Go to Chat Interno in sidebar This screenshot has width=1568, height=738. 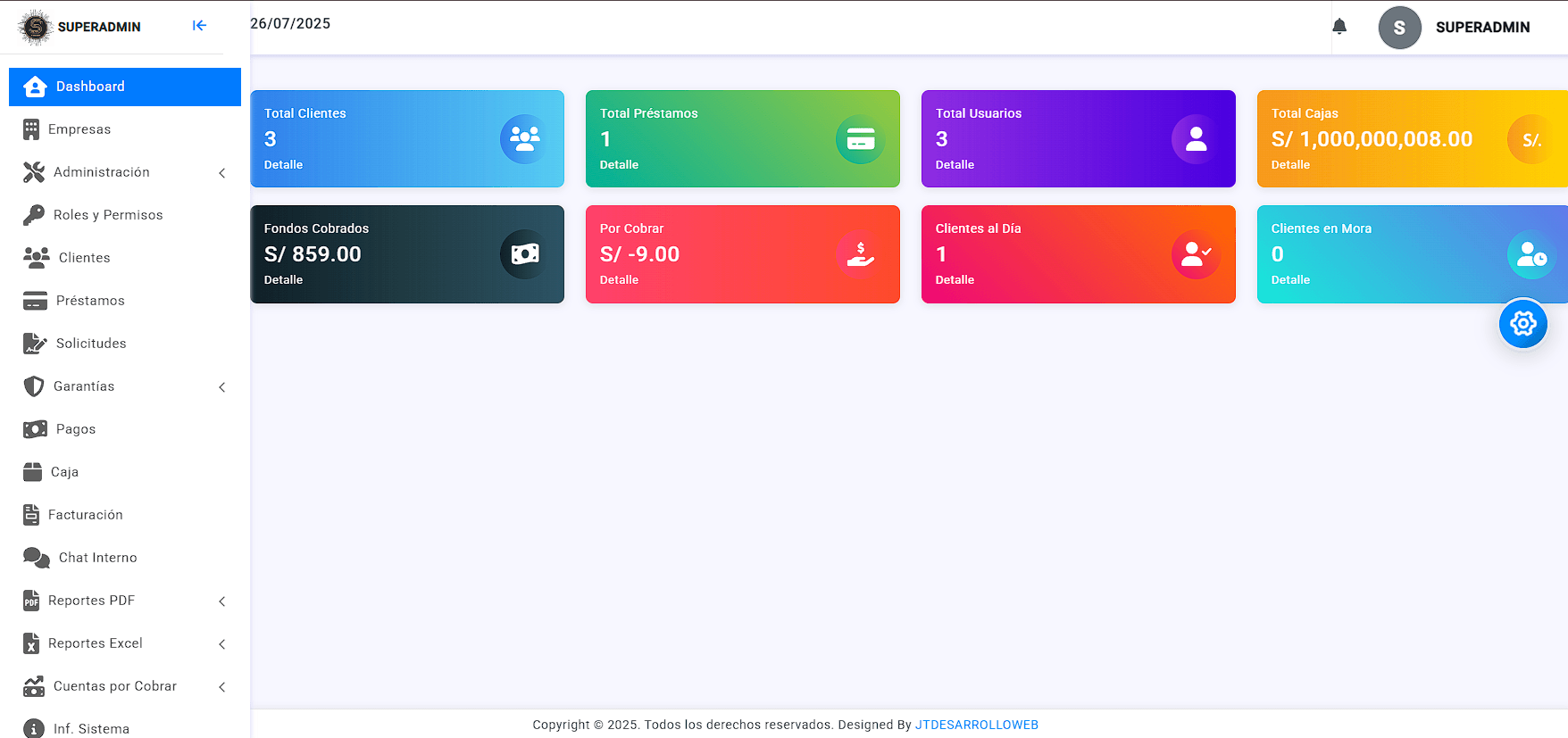(97, 558)
